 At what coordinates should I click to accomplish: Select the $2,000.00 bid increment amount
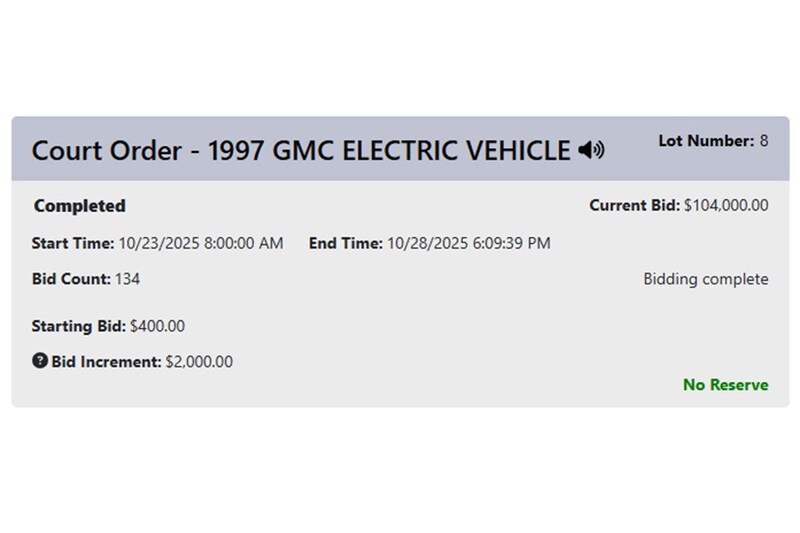(x=200, y=361)
